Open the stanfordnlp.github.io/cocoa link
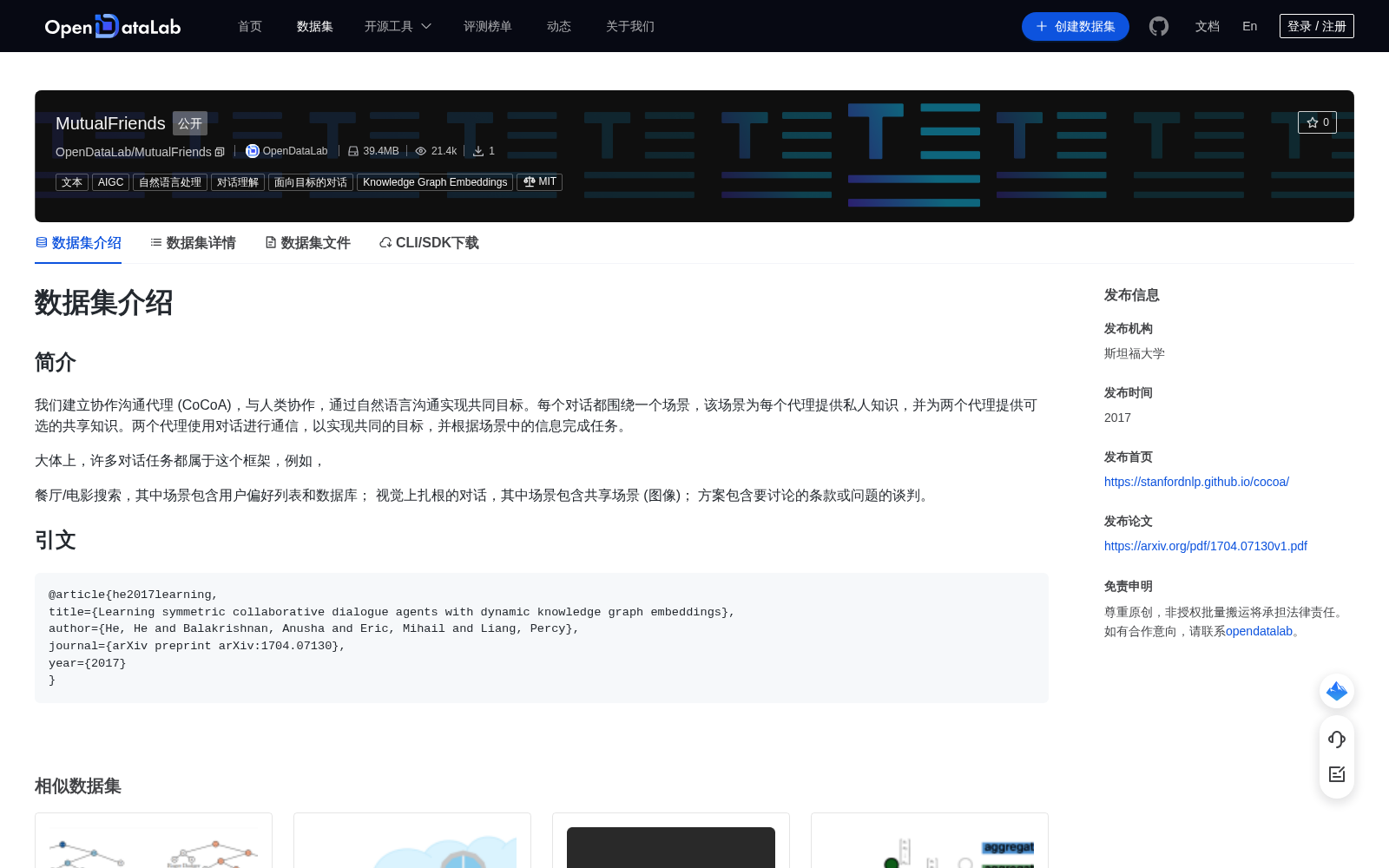Image resolution: width=1389 pixels, height=868 pixels. tap(1196, 482)
